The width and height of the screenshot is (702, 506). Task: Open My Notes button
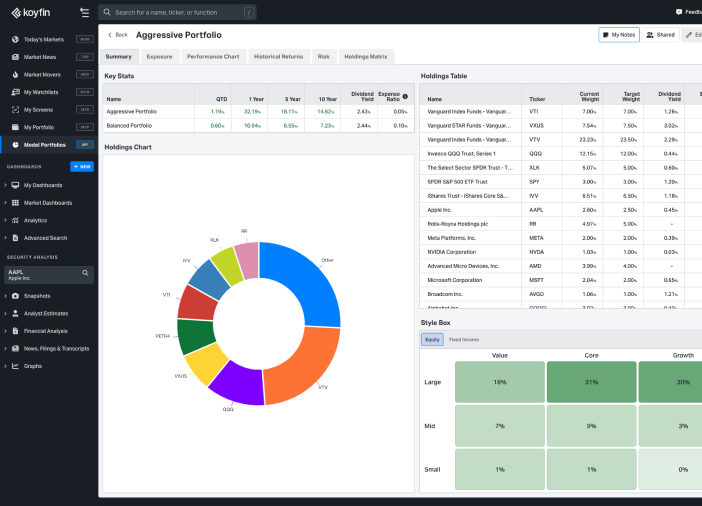[x=619, y=34]
